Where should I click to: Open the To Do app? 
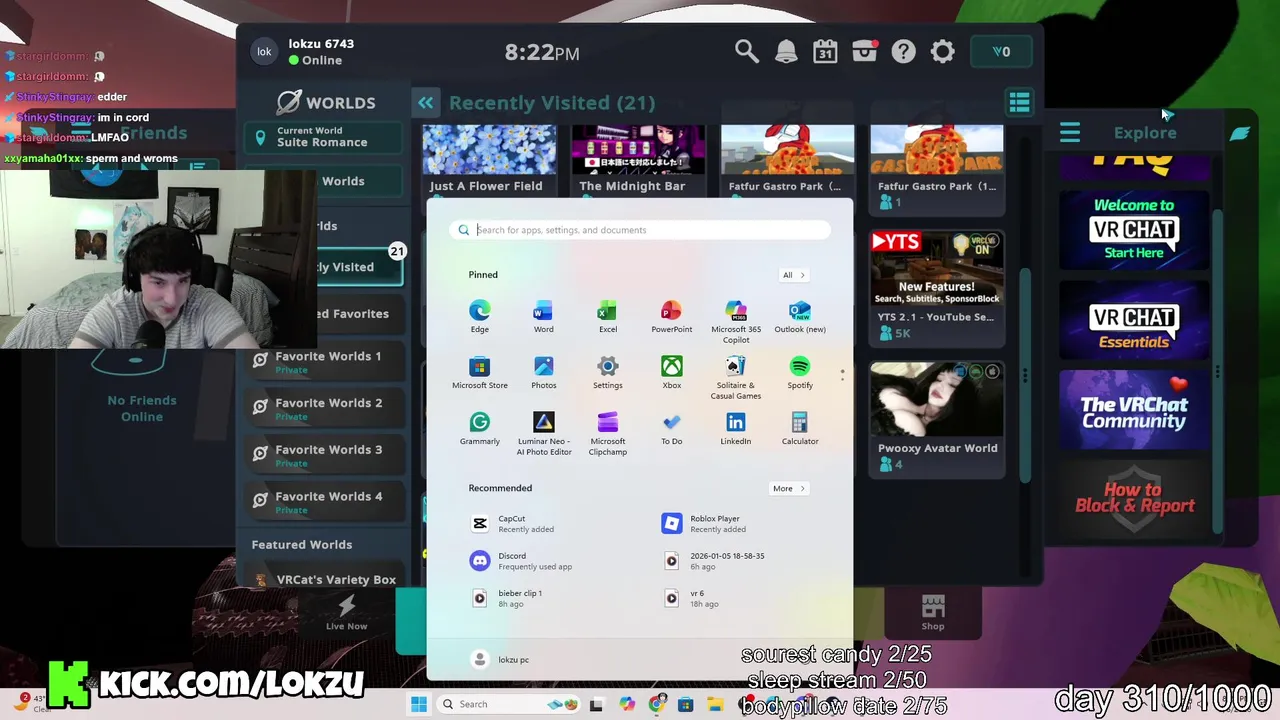pyautogui.click(x=671, y=428)
